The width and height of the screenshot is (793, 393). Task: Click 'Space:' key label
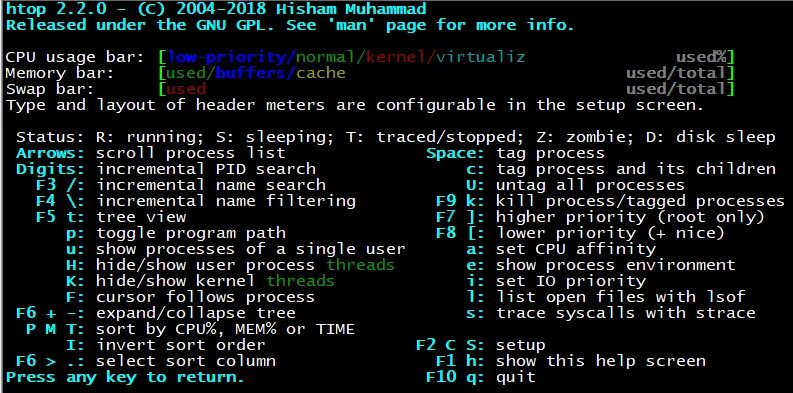455,153
